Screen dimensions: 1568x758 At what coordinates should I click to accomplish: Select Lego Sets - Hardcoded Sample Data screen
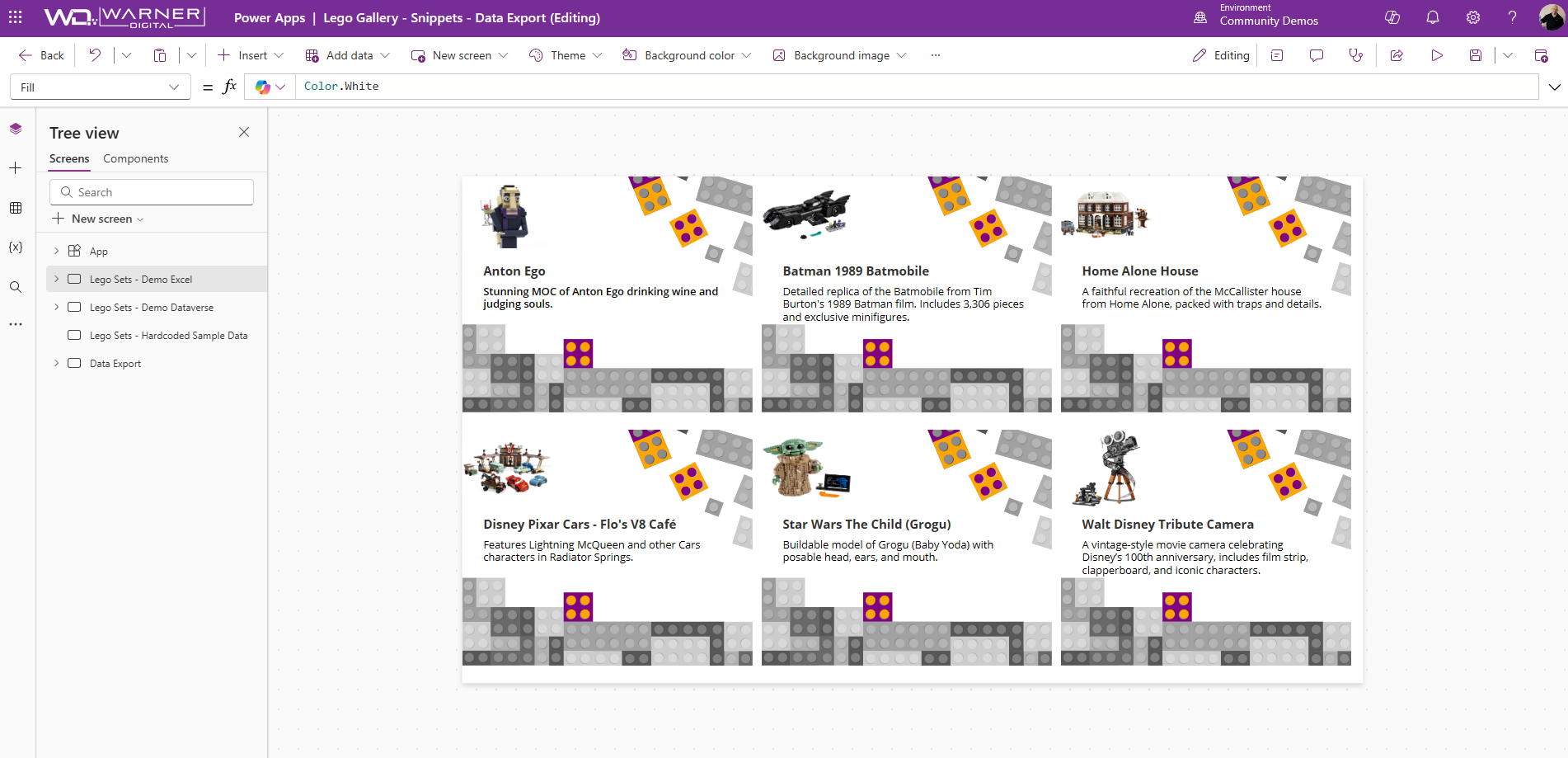coord(169,336)
